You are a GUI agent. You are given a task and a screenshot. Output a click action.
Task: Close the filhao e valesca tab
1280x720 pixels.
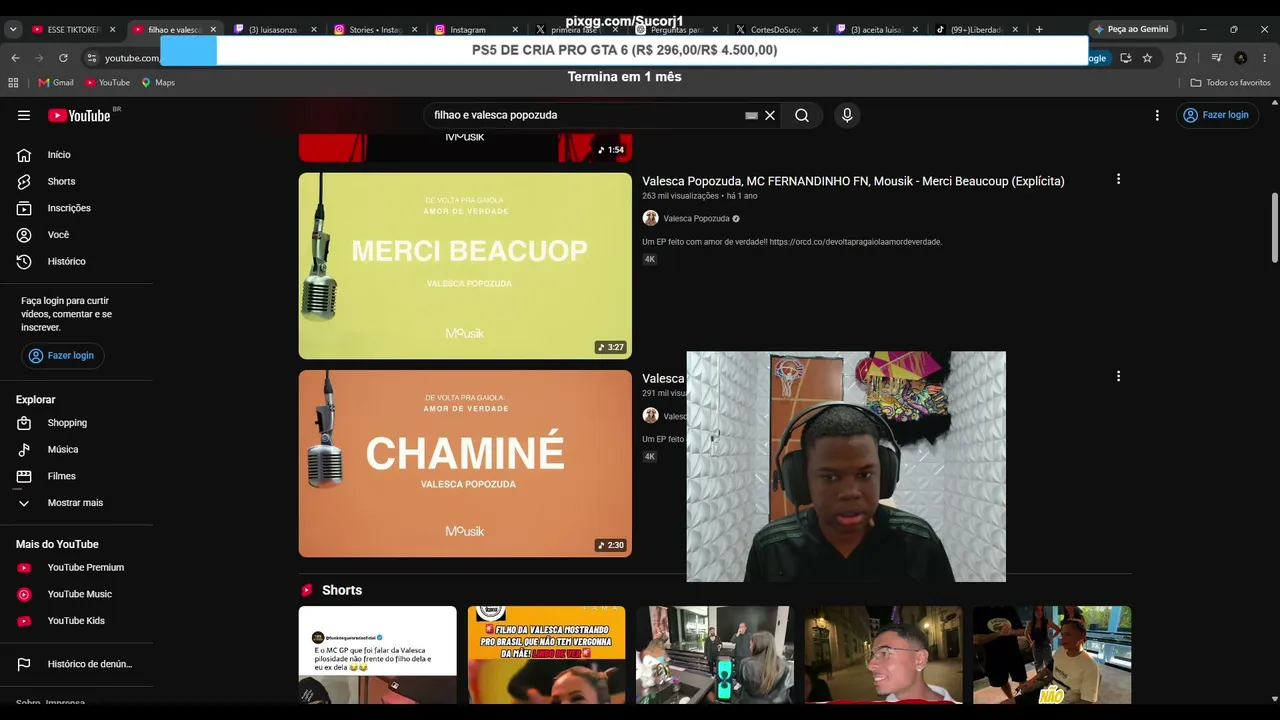213,30
